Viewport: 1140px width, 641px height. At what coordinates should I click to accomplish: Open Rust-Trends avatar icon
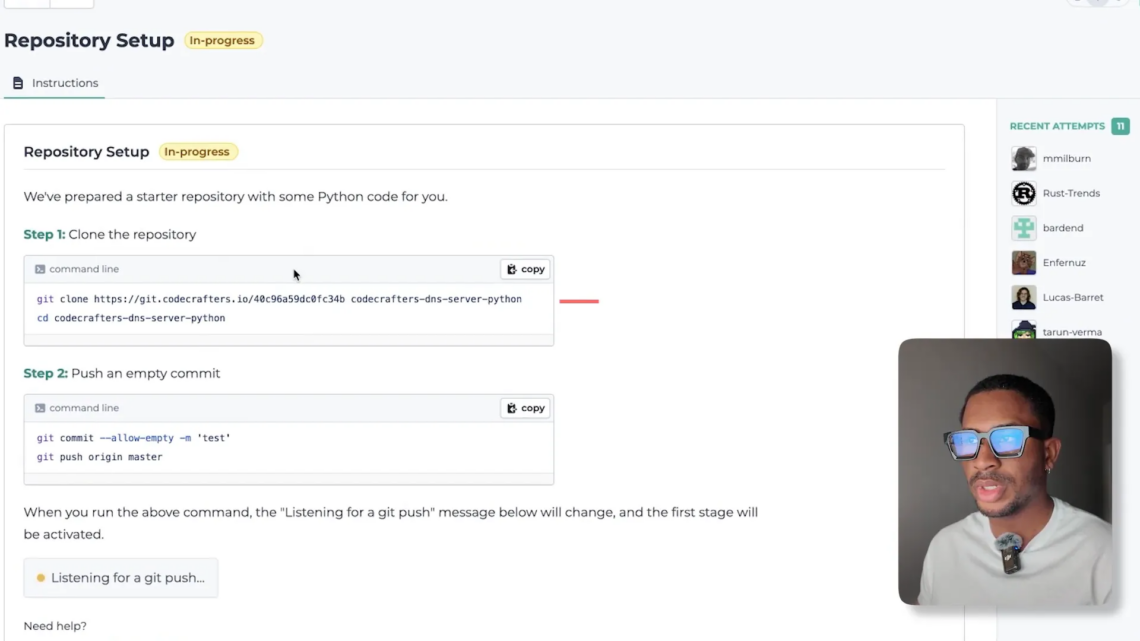[x=1024, y=193]
